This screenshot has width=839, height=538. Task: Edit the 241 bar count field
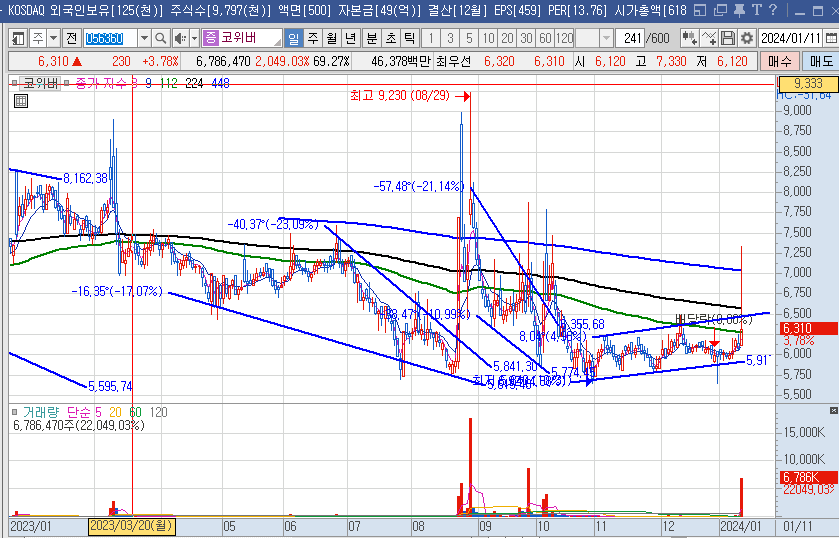630,38
